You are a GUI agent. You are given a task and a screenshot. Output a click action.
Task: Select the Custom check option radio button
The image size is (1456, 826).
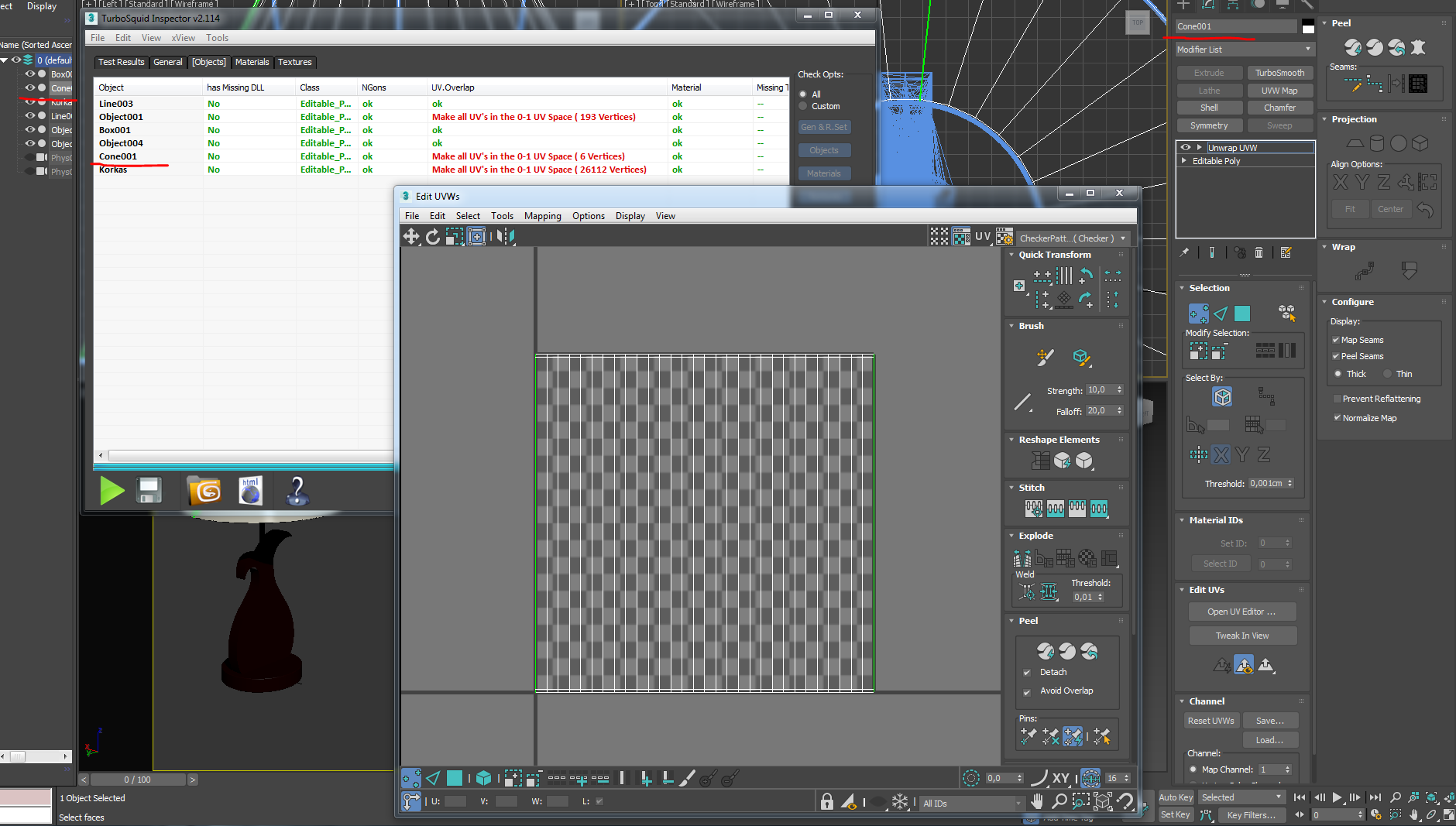point(803,107)
